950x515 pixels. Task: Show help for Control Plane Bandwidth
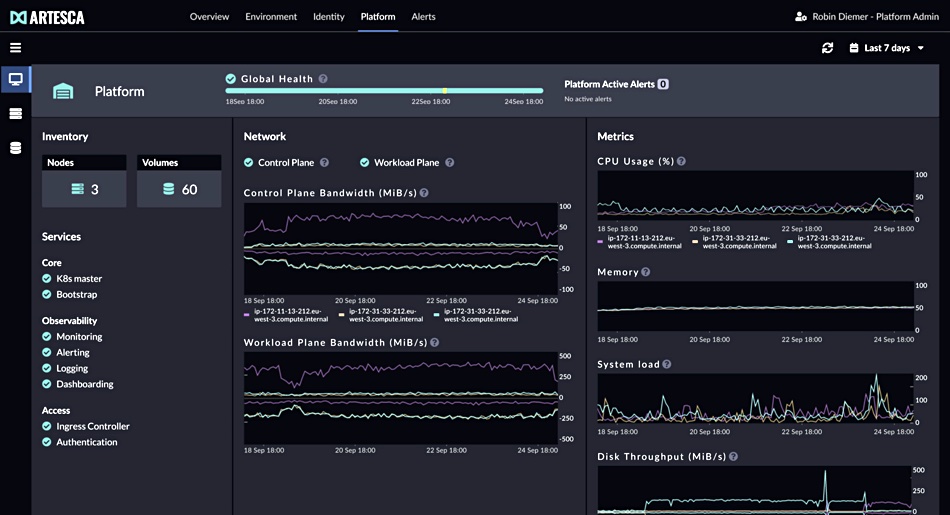tap(424, 193)
